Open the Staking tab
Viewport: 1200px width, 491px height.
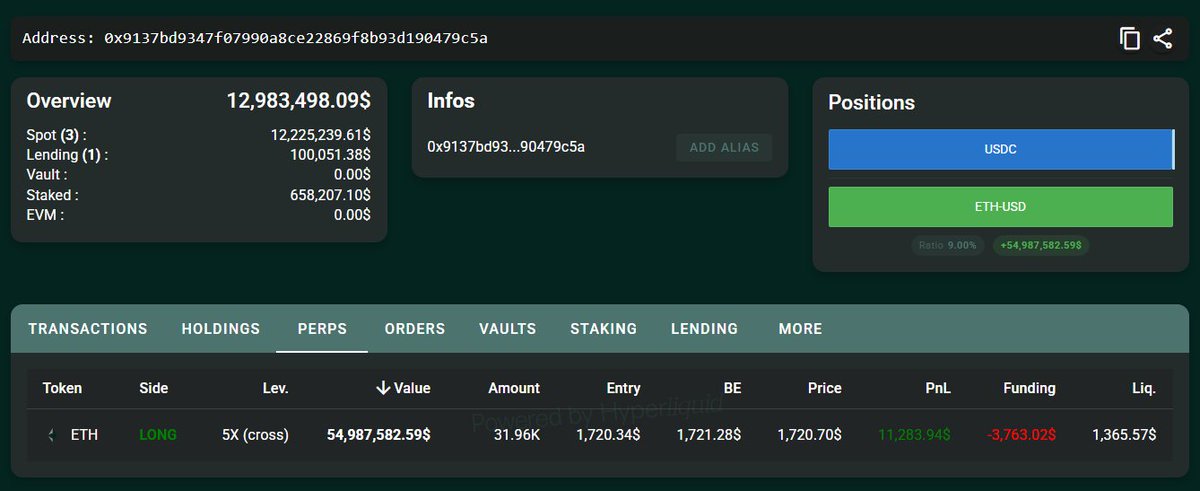pyautogui.click(x=604, y=329)
